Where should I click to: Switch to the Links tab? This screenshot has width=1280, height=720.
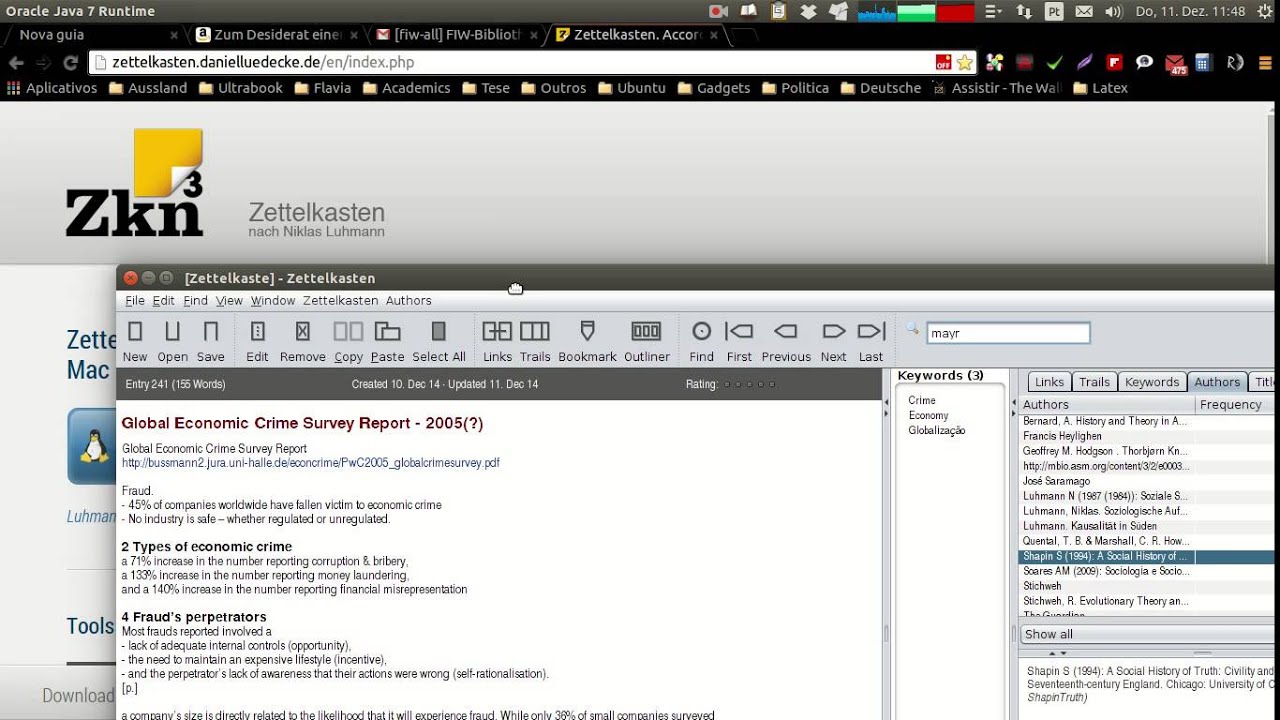(1049, 382)
